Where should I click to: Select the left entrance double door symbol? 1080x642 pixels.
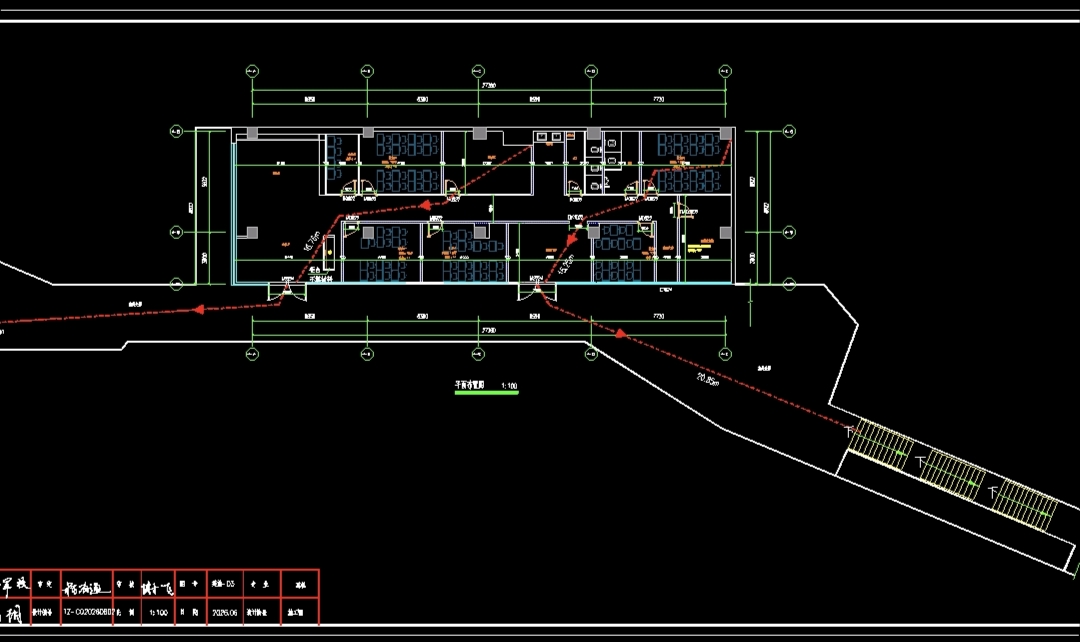pyautogui.click(x=287, y=291)
